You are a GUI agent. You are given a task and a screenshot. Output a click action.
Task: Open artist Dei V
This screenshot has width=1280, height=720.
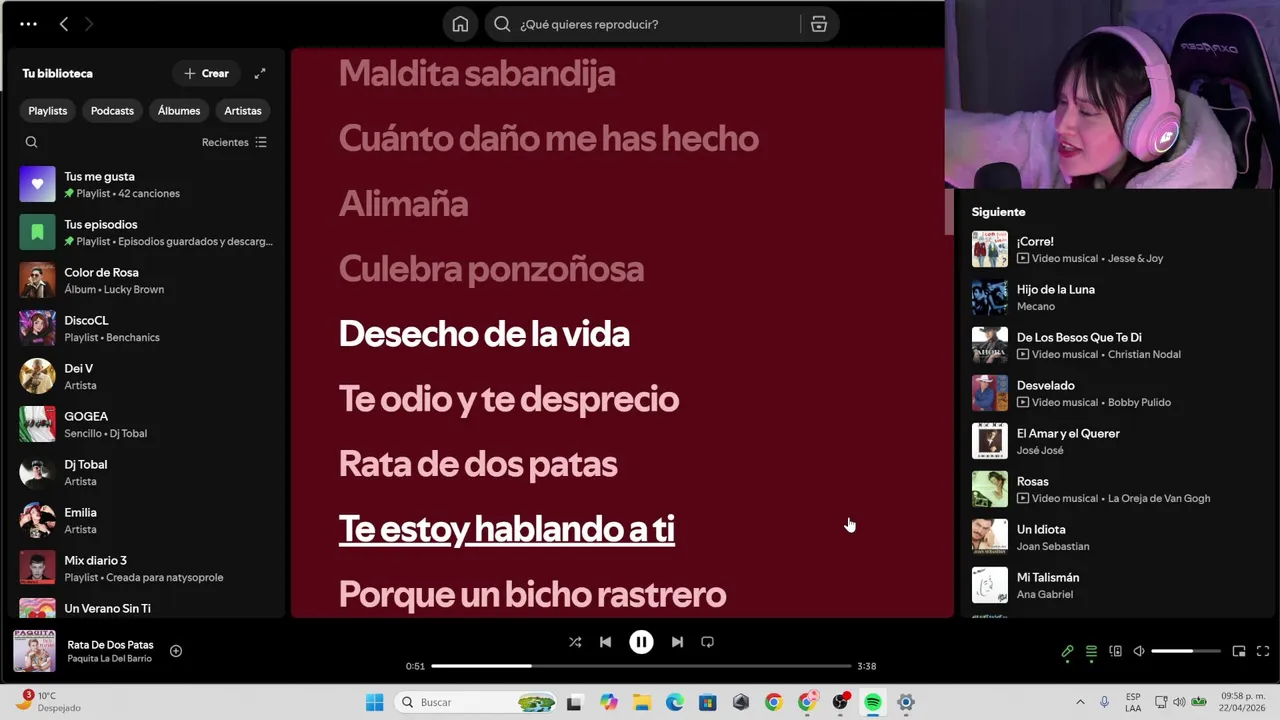click(146, 376)
